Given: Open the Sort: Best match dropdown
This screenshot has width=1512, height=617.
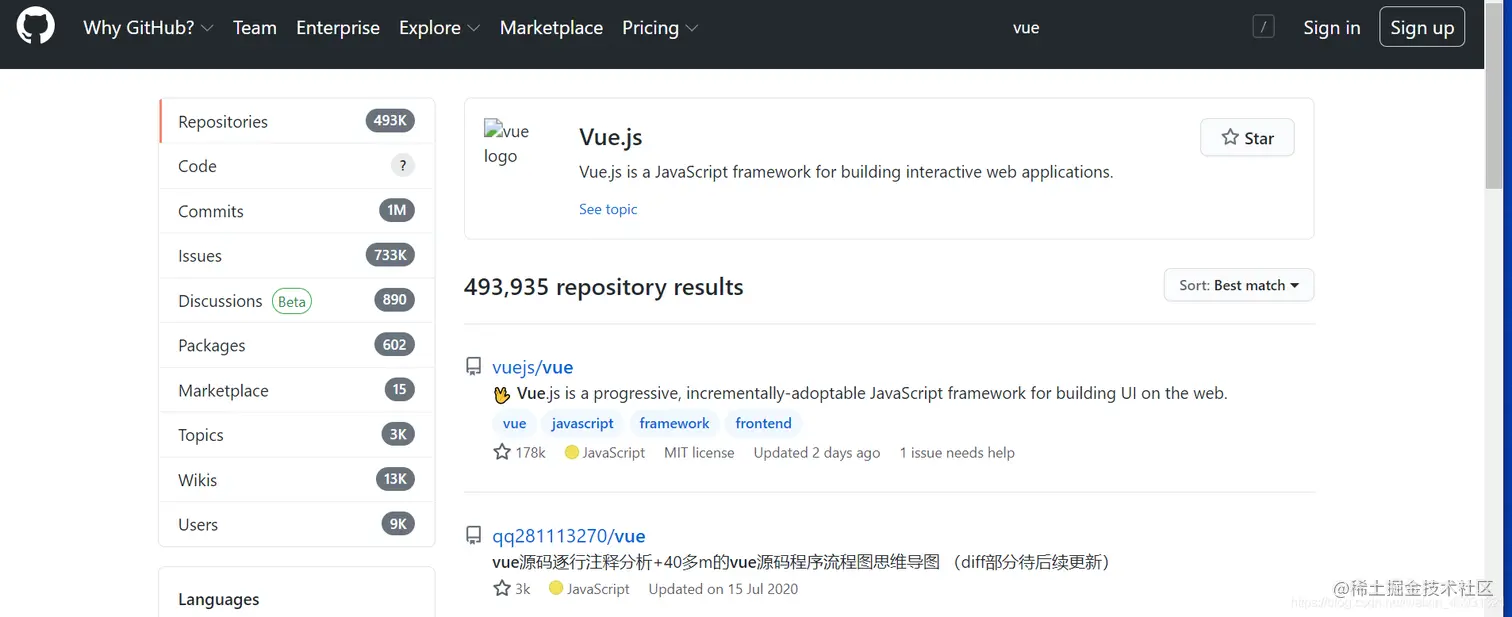Looking at the screenshot, I should (x=1239, y=285).
